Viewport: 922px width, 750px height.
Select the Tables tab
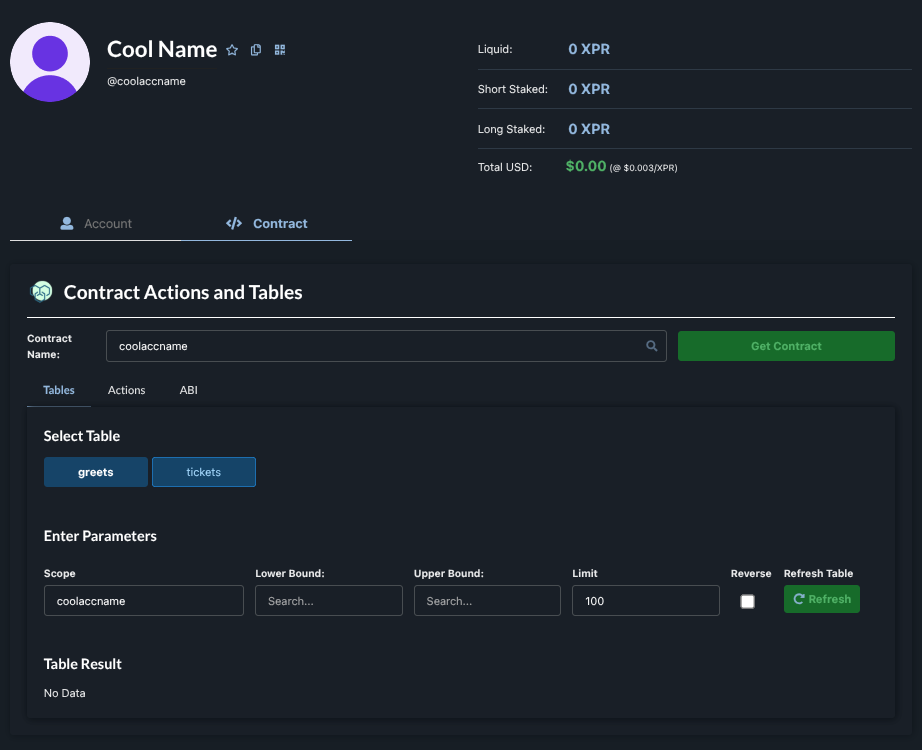(x=59, y=390)
